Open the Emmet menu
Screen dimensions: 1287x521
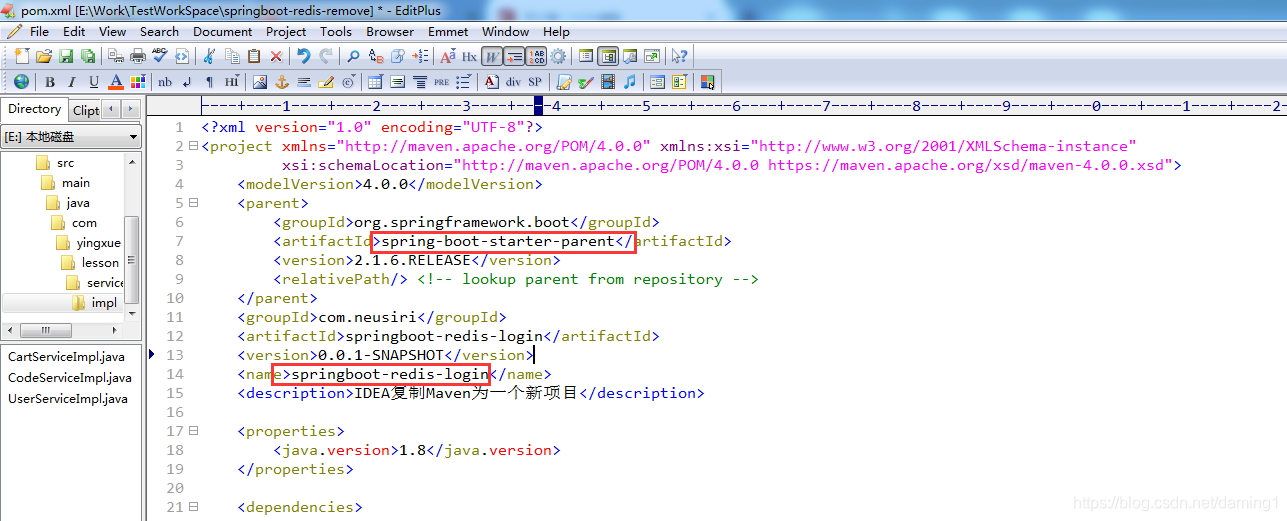click(x=448, y=31)
